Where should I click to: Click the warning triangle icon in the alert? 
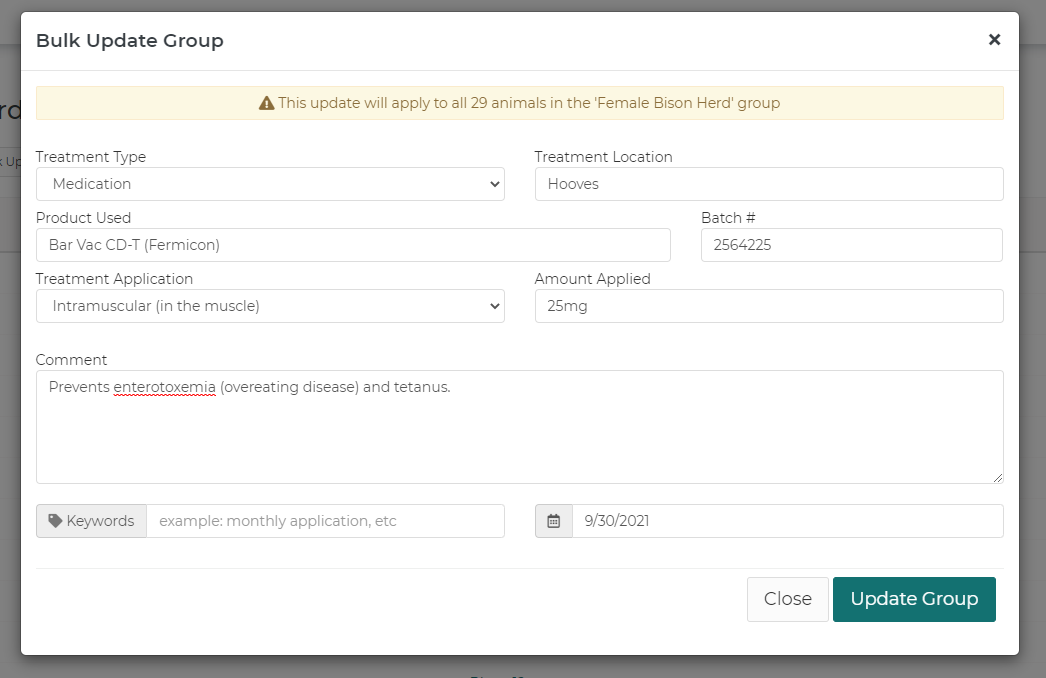(x=266, y=103)
